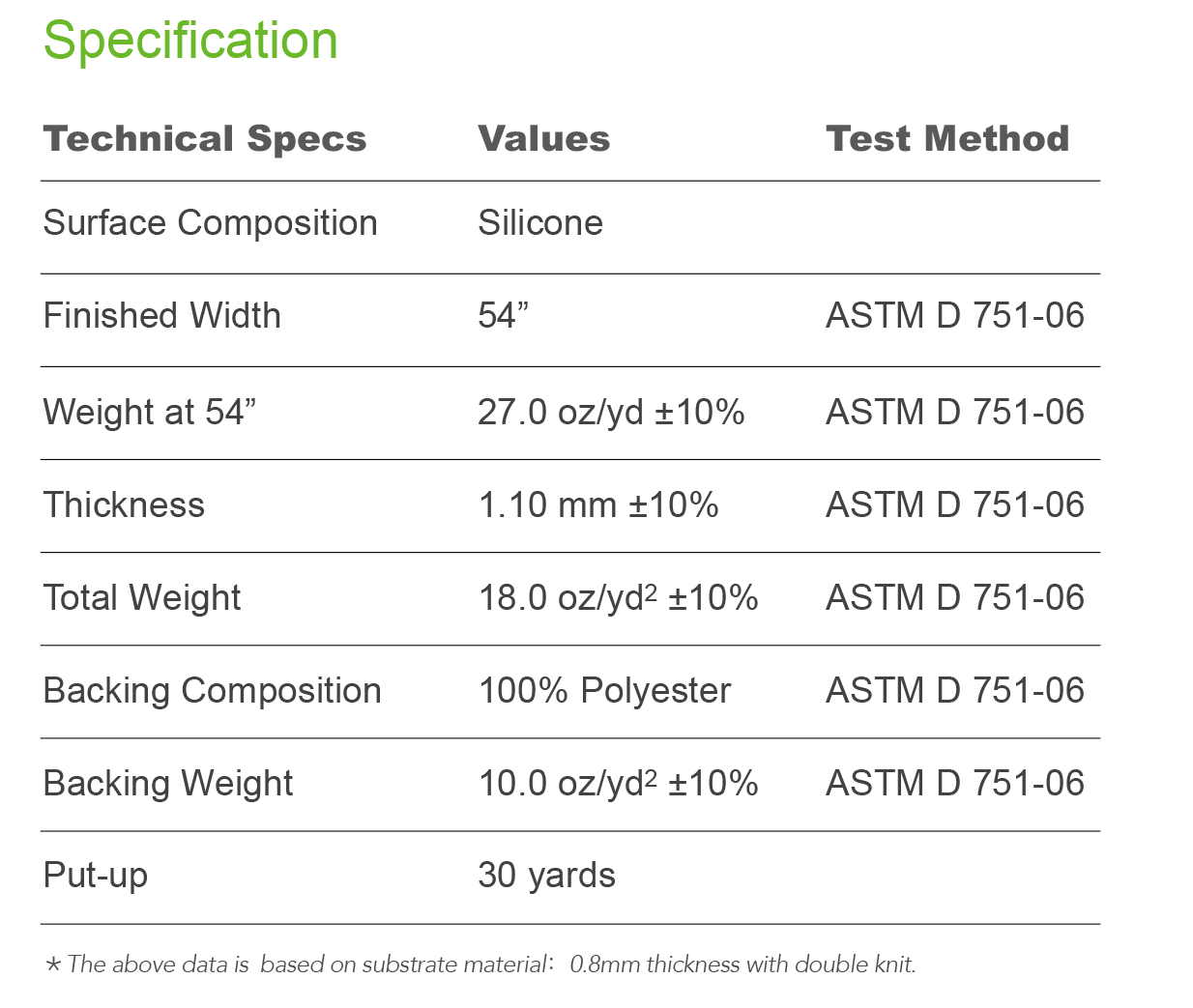Click the Test Method column header
The width and height of the screenshot is (1193, 1008).
947,138
